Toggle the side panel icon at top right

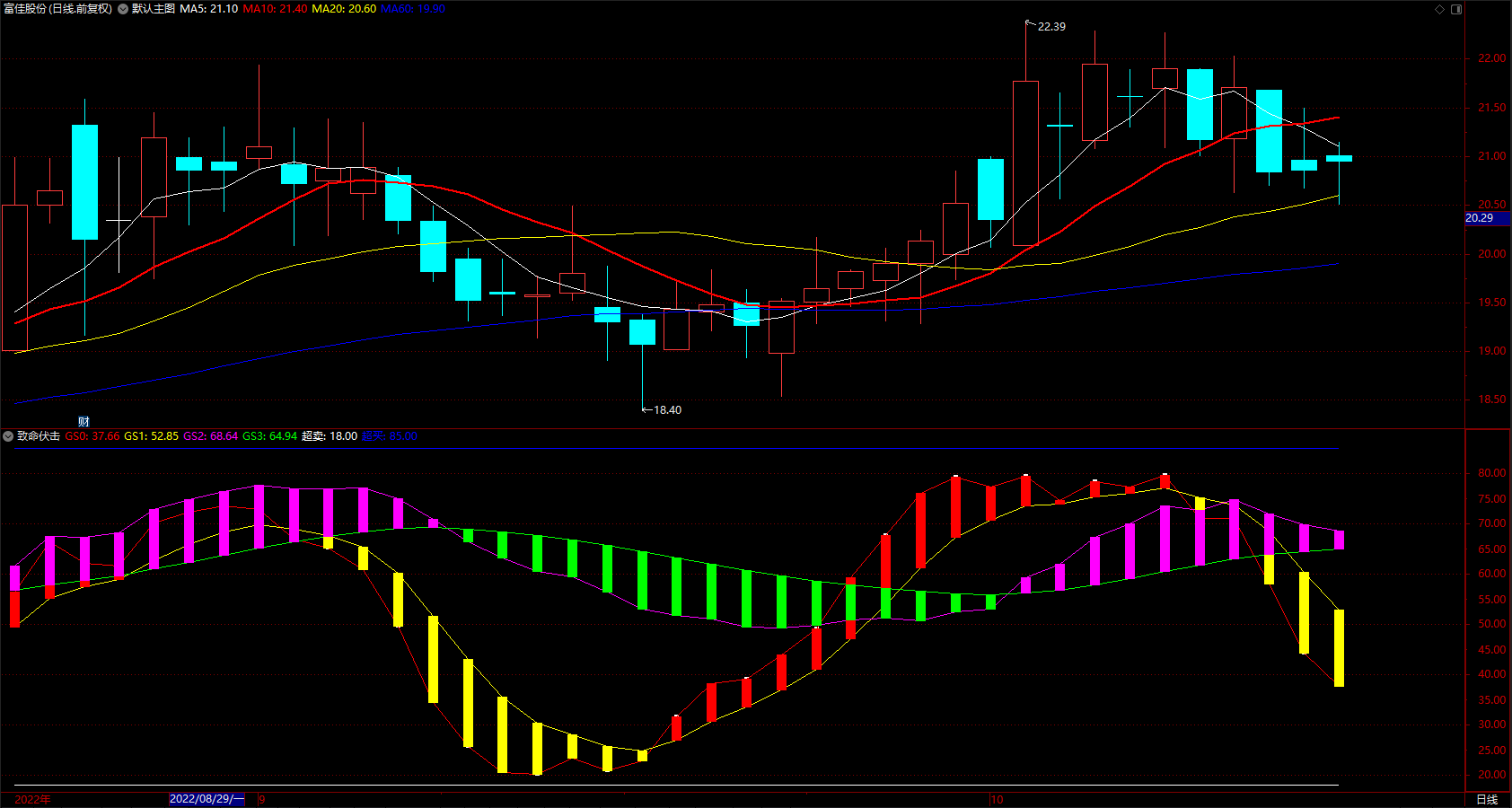click(x=1456, y=9)
